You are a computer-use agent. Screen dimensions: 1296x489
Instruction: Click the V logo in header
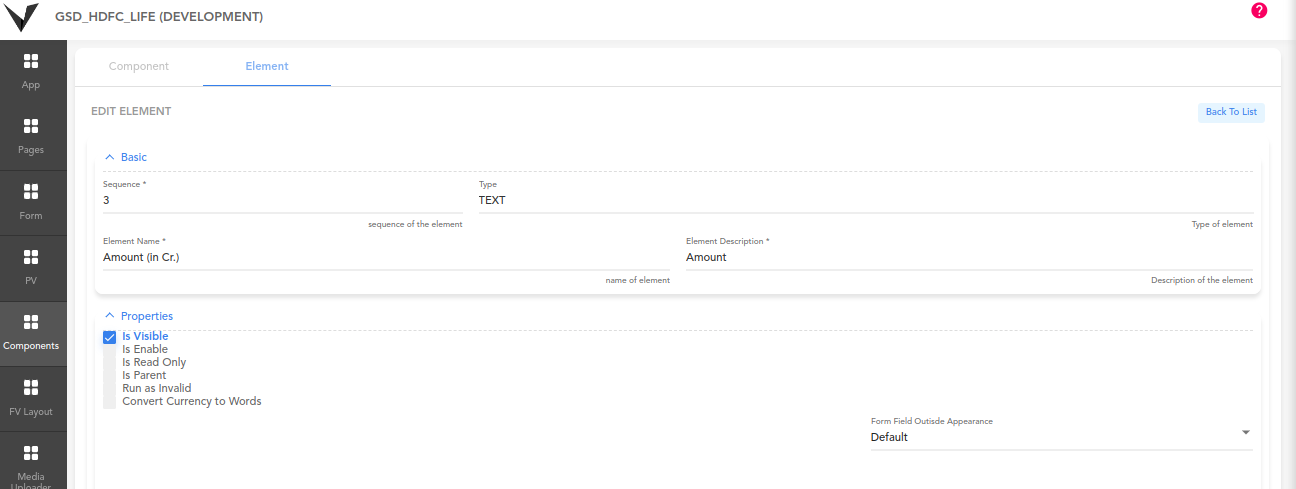click(x=22, y=17)
